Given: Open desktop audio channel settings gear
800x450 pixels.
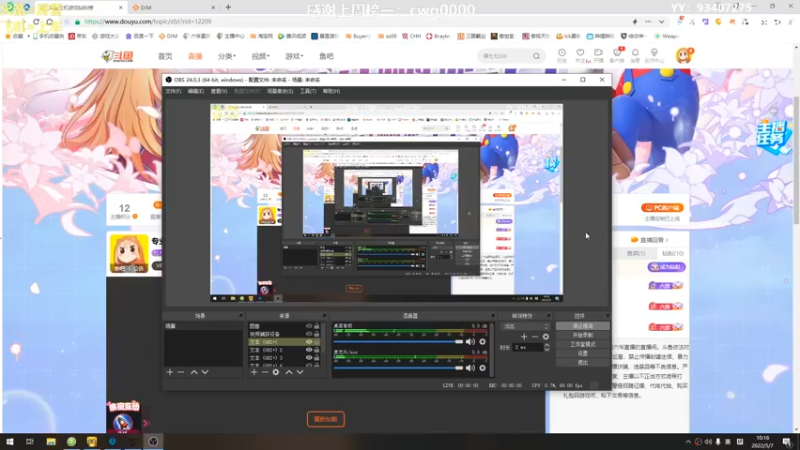Looking at the screenshot, I should (482, 342).
